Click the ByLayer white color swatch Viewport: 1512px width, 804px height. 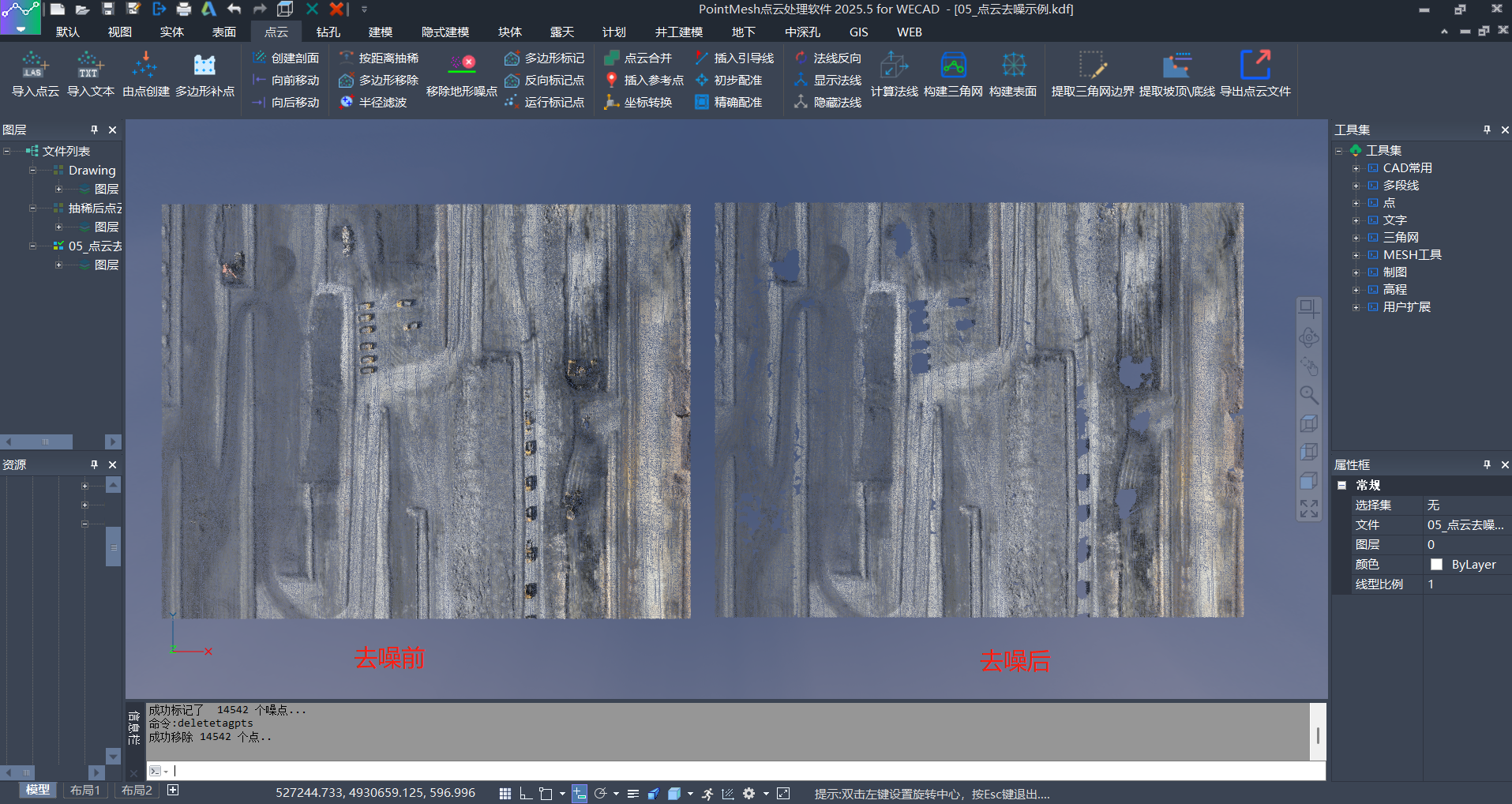[x=1436, y=565]
